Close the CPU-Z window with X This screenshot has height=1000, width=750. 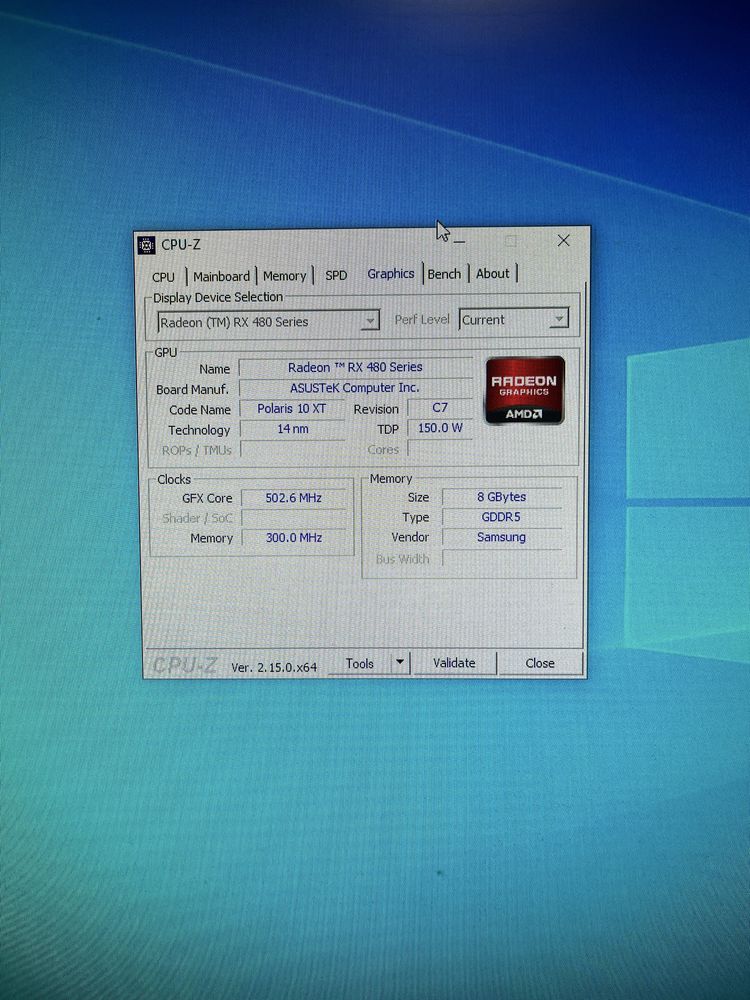(563, 240)
